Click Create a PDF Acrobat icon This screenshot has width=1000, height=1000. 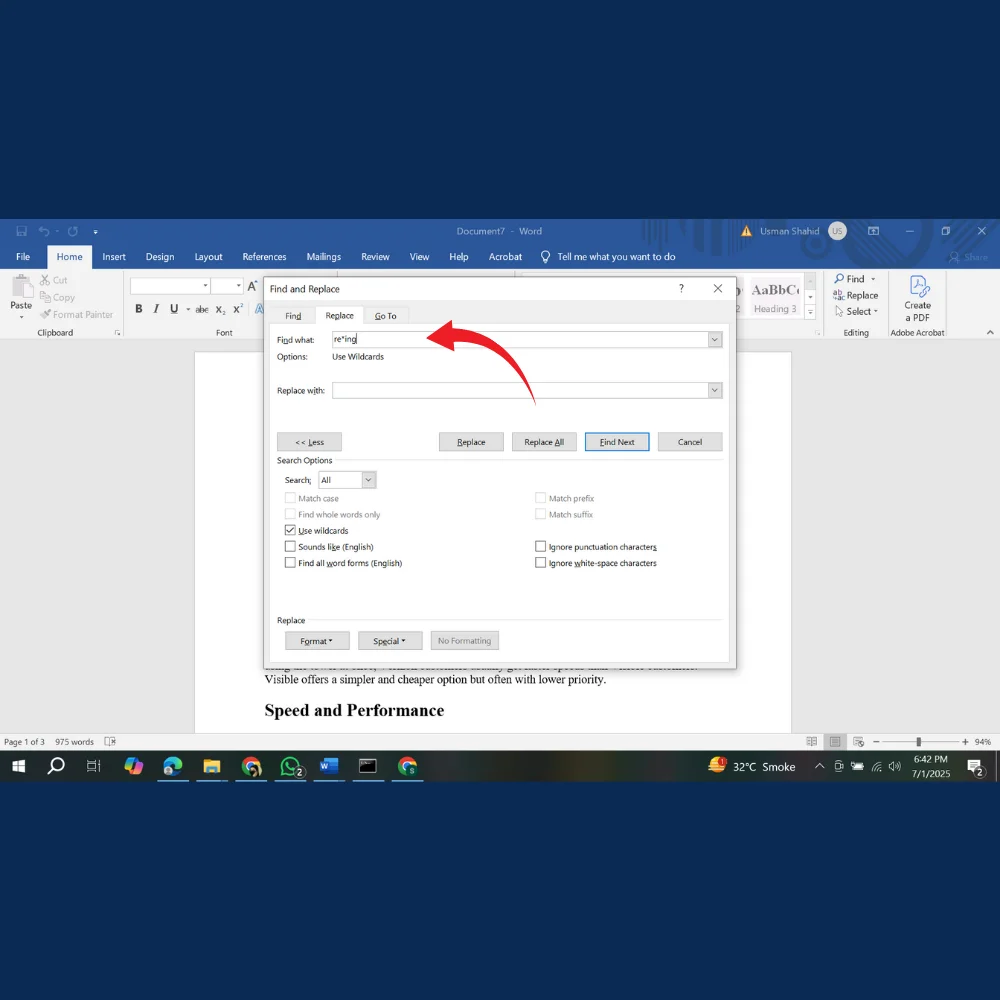click(x=918, y=298)
